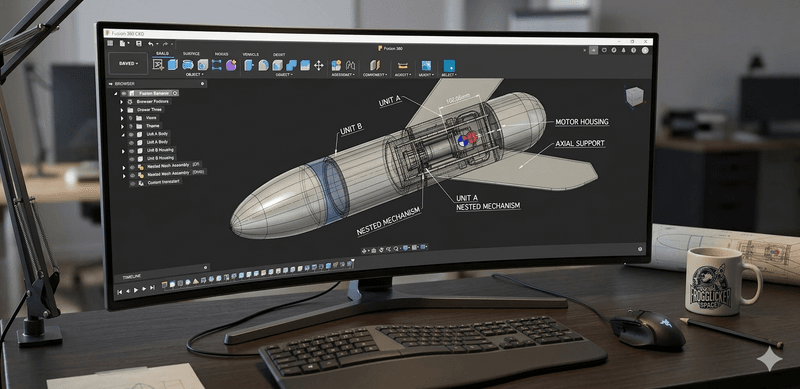Select the Create Sketch tool
Viewport: 800px width, 389px height.
tap(158, 65)
